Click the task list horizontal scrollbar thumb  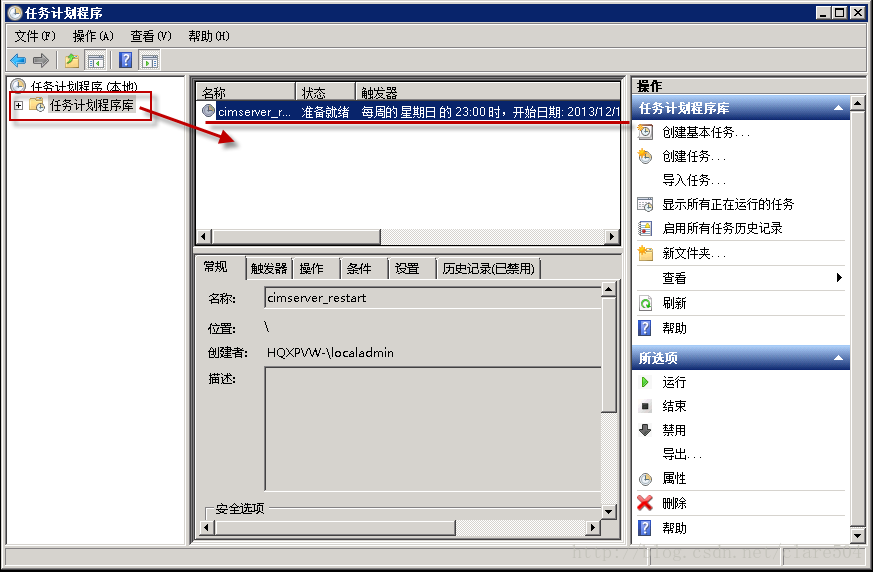[296, 237]
